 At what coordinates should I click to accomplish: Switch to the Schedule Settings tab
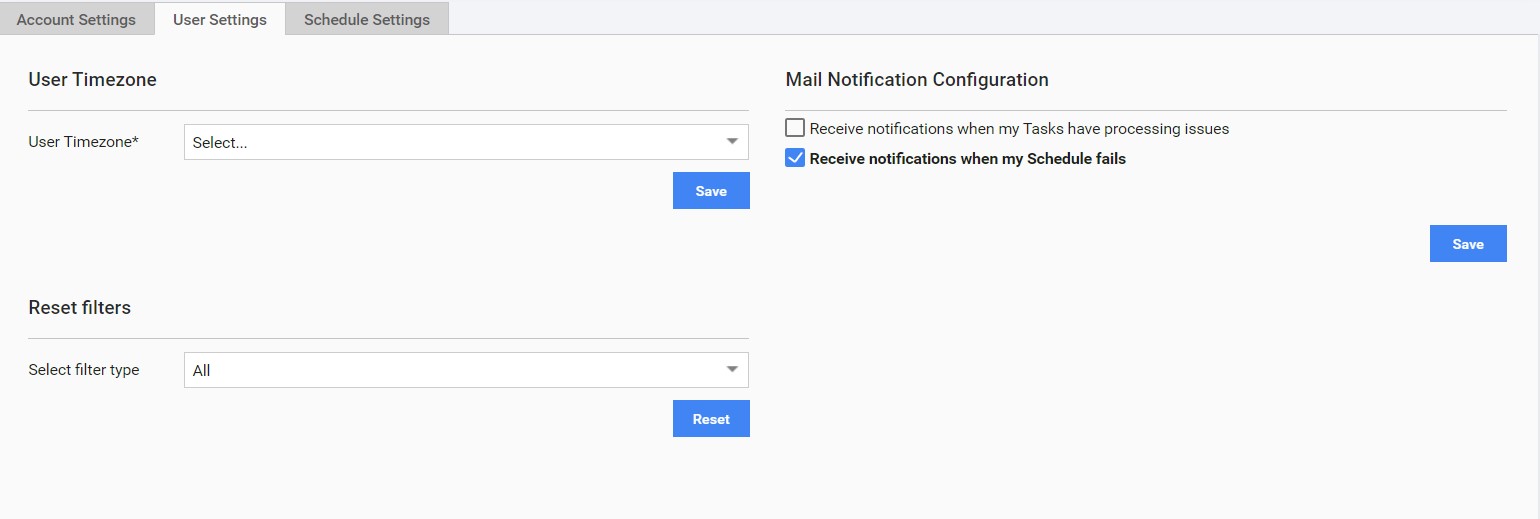click(367, 19)
